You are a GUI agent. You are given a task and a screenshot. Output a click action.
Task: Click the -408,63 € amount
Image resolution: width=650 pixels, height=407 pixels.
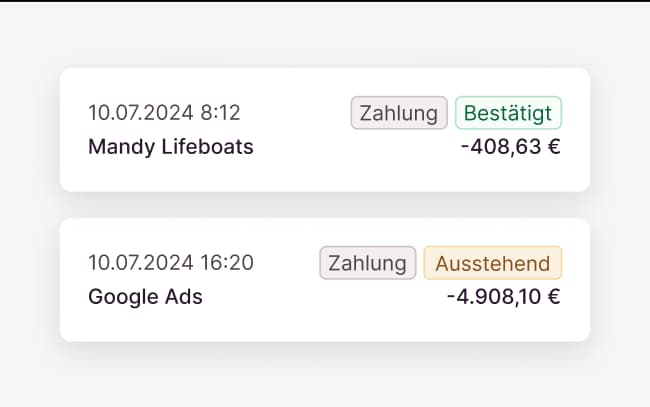point(511,147)
